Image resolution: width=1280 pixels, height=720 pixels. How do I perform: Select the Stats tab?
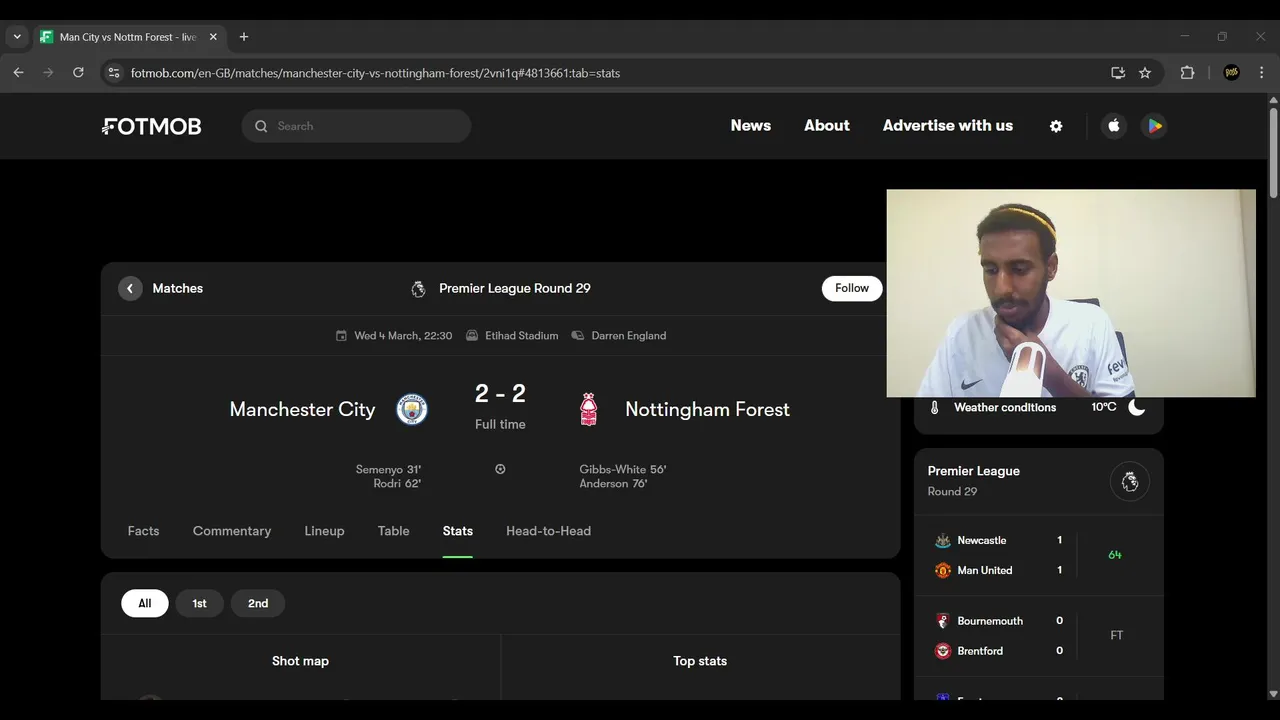(x=458, y=531)
